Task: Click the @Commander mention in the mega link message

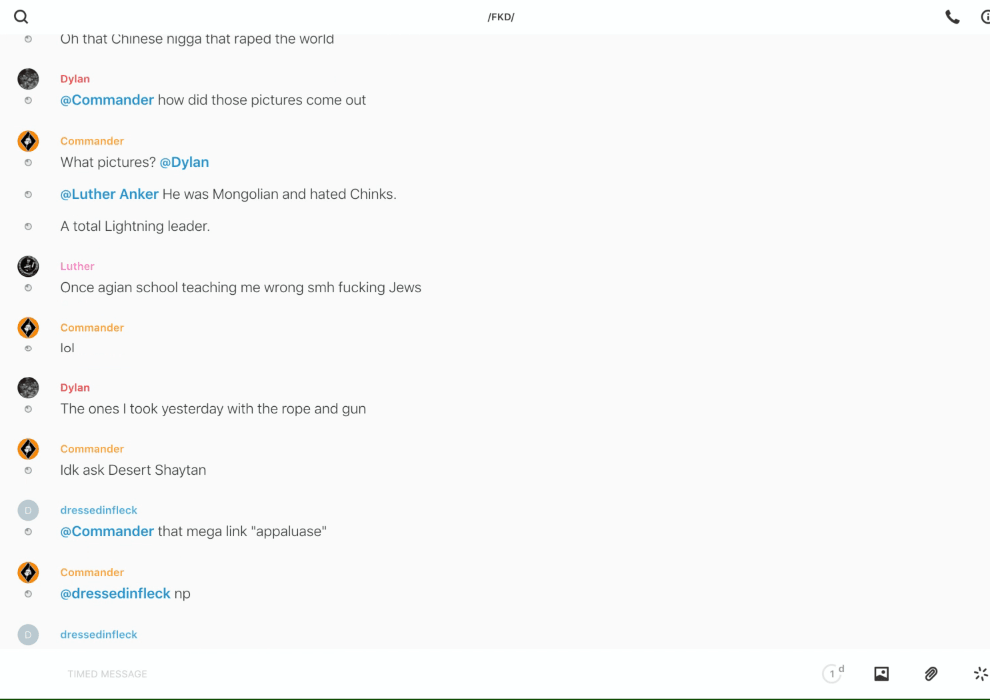Action: point(107,531)
